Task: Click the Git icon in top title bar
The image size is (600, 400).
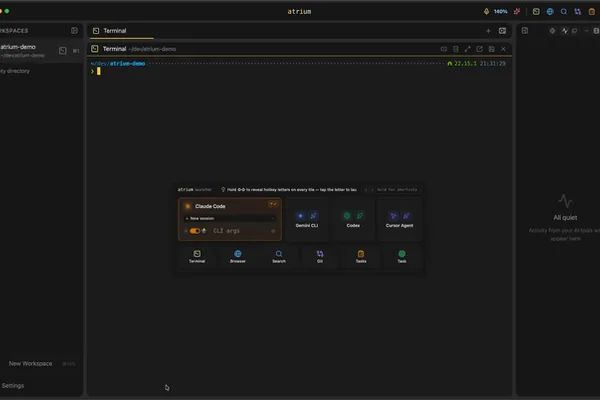Action: (x=577, y=11)
